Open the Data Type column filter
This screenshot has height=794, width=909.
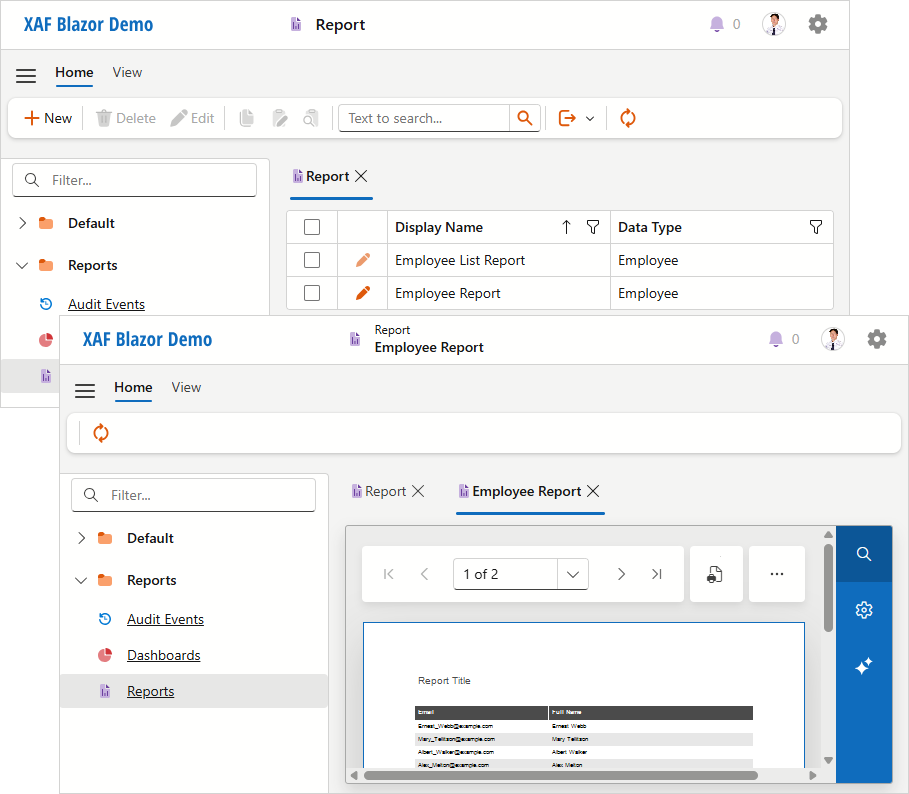point(816,227)
